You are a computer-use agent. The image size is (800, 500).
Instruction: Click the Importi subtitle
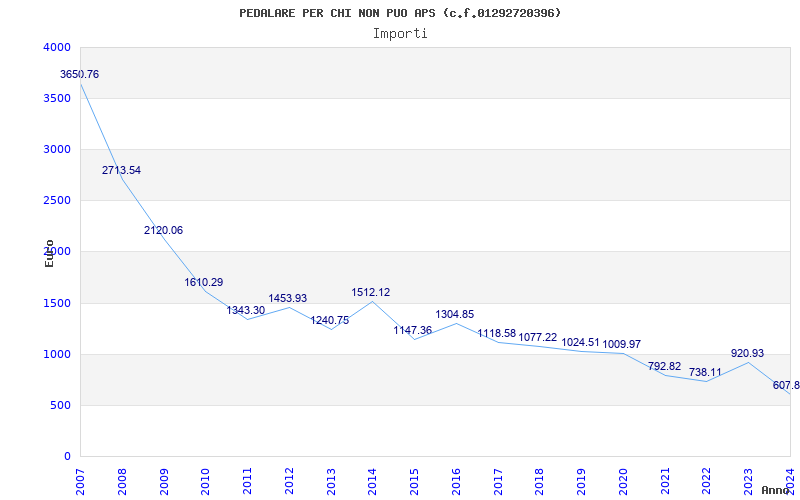coord(400,33)
